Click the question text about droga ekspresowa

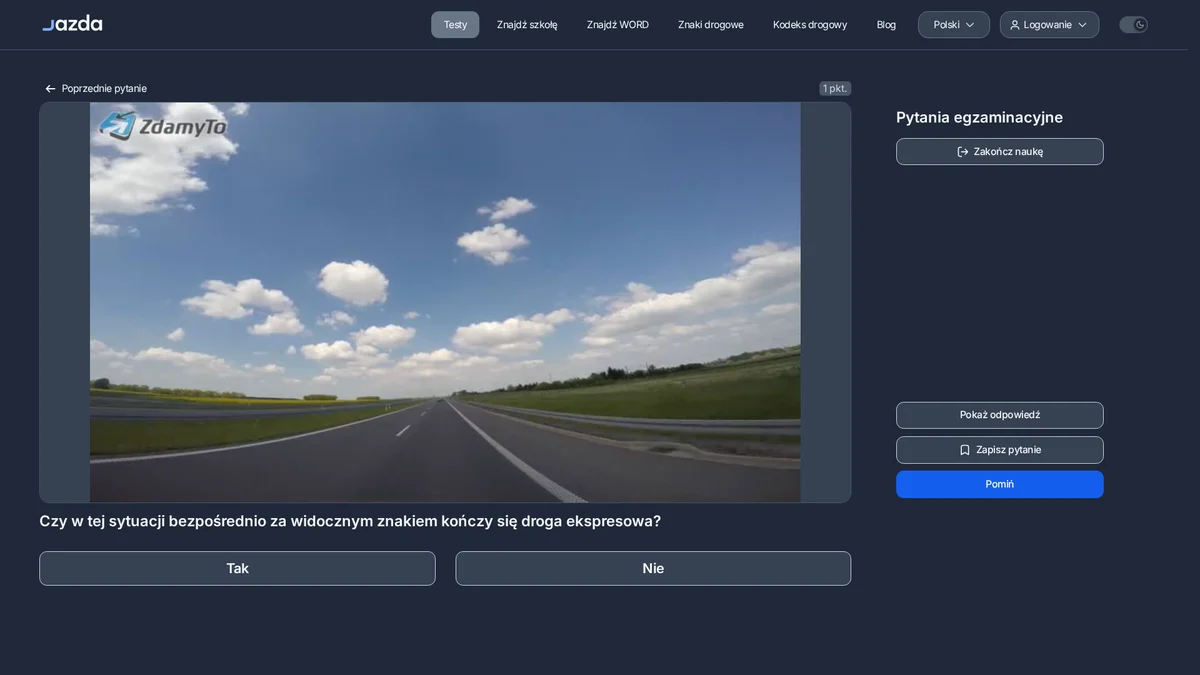[x=350, y=521]
